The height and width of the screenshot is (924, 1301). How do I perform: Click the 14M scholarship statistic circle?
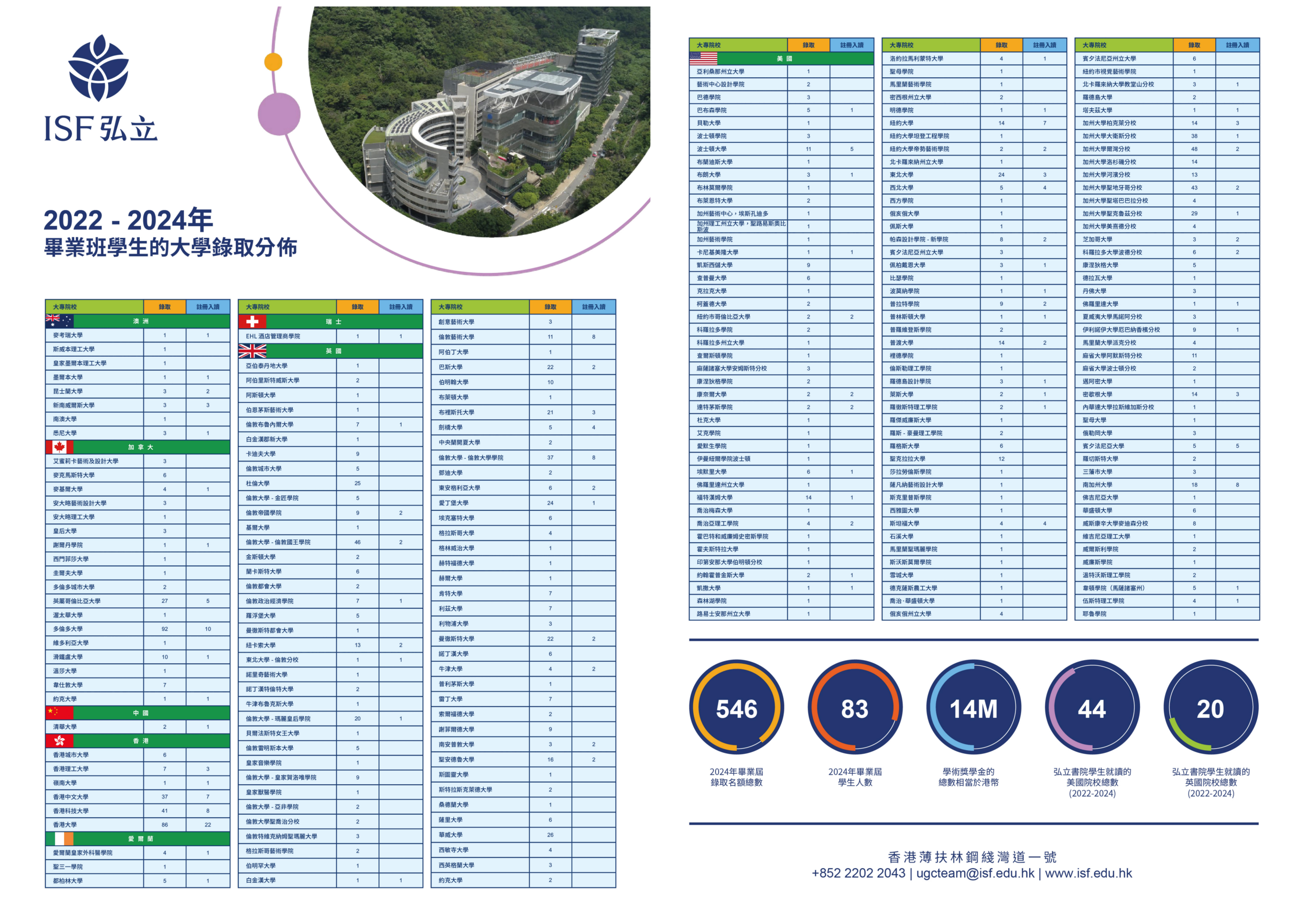(x=973, y=707)
